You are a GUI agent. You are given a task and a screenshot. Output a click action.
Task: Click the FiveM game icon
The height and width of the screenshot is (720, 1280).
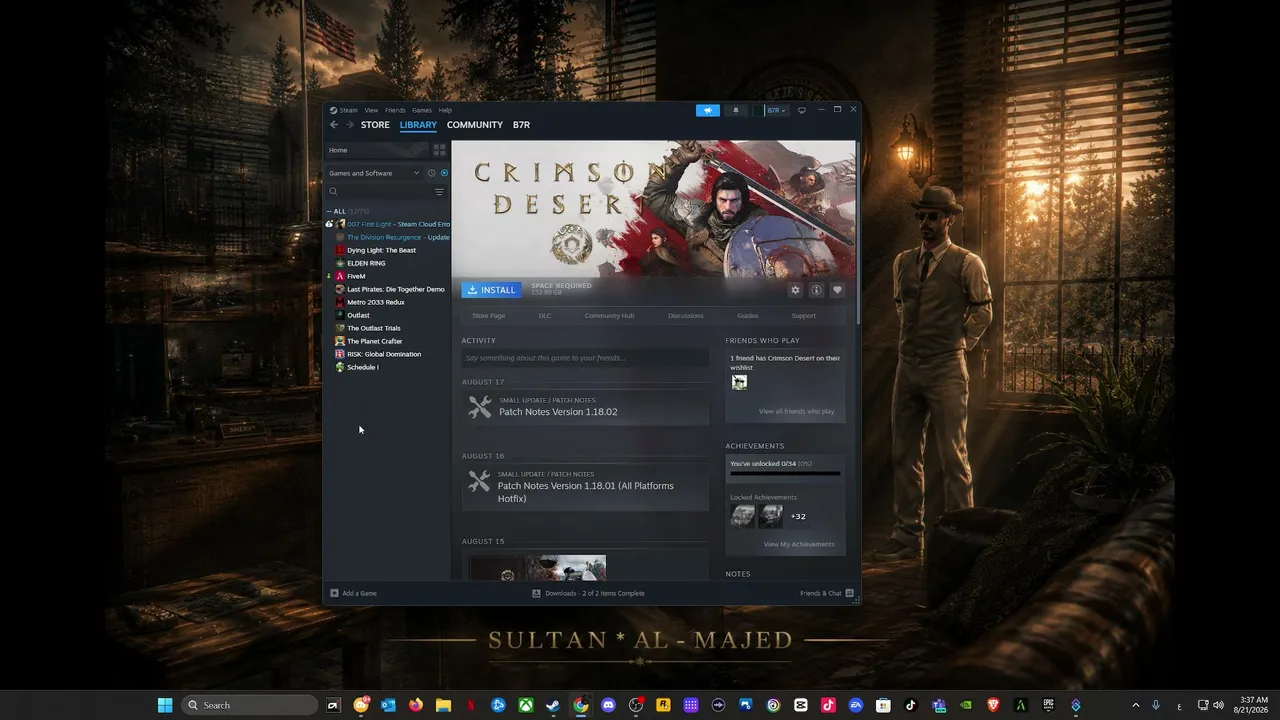(340, 276)
